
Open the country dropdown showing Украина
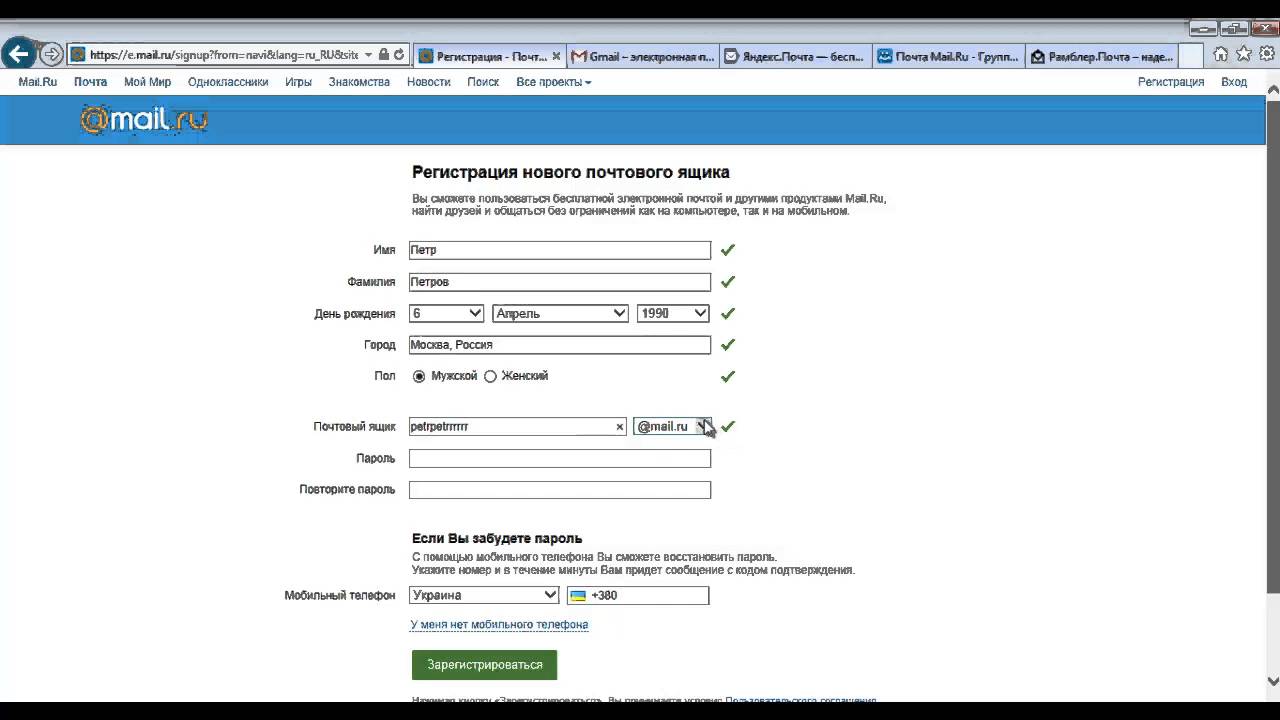[484, 595]
